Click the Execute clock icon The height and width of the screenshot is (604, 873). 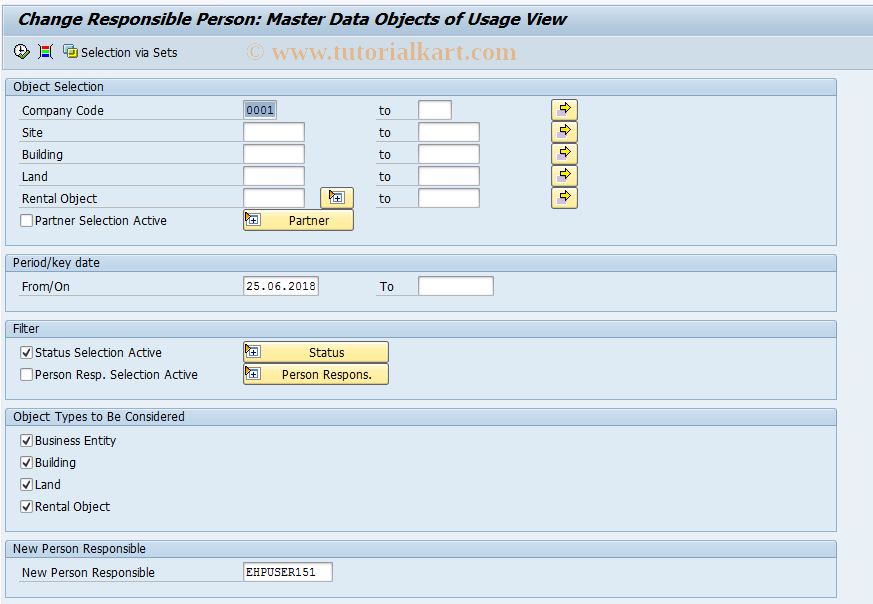tap(21, 52)
